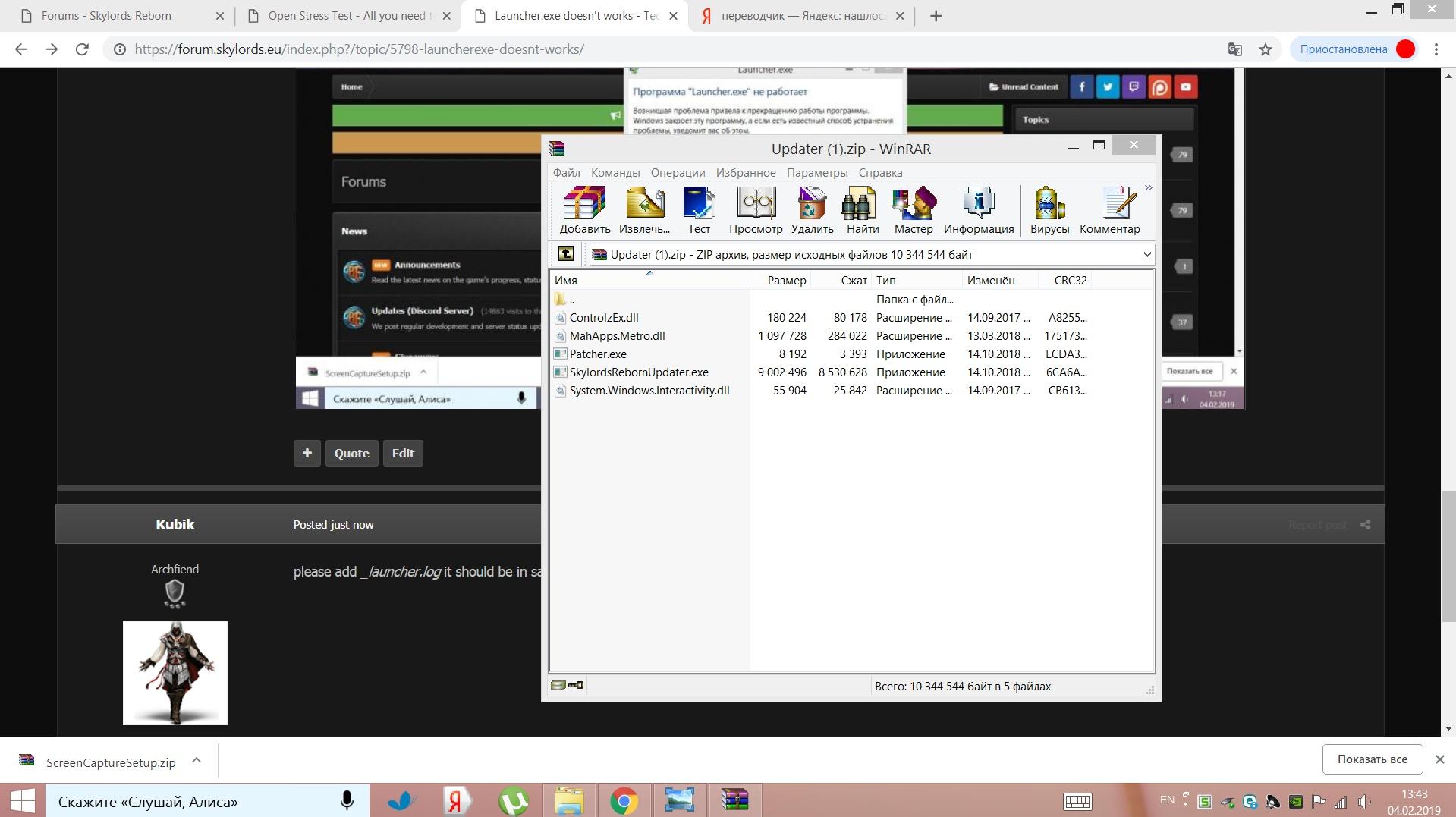Viewport: 1456px width, 817px height.
Task: Click the WinRAR status bar drive-and-key icon
Action: [567, 685]
